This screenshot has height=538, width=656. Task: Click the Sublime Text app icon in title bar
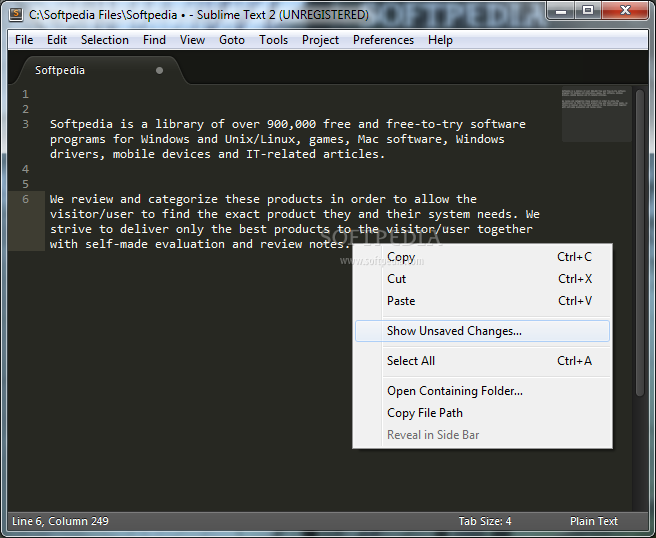click(16, 14)
